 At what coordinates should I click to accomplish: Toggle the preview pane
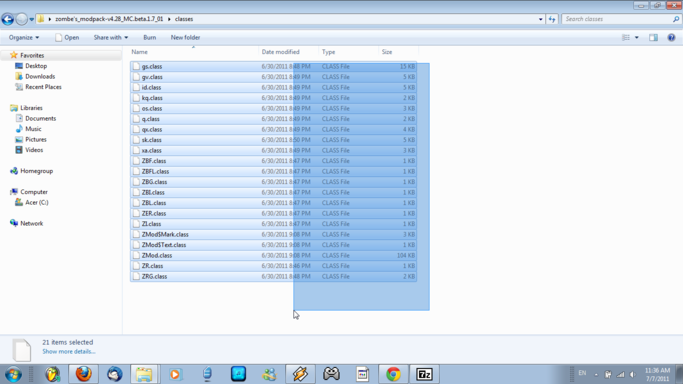pos(653,37)
